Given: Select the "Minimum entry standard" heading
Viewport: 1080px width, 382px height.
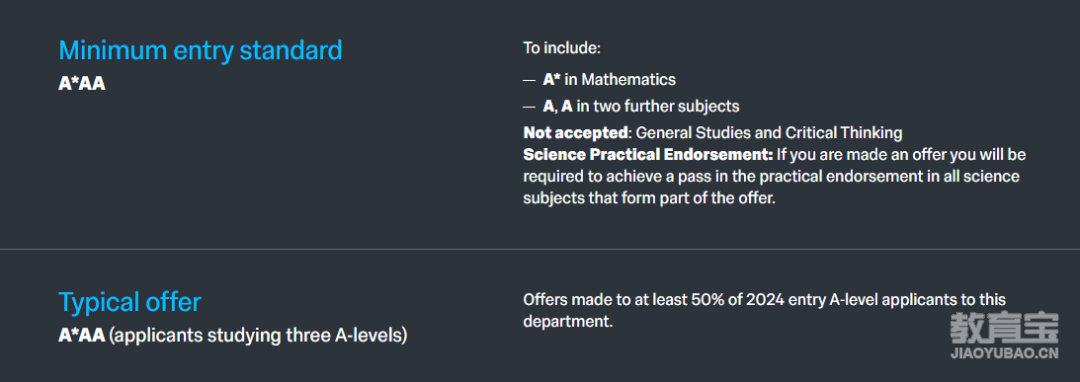Looking at the screenshot, I should 200,50.
